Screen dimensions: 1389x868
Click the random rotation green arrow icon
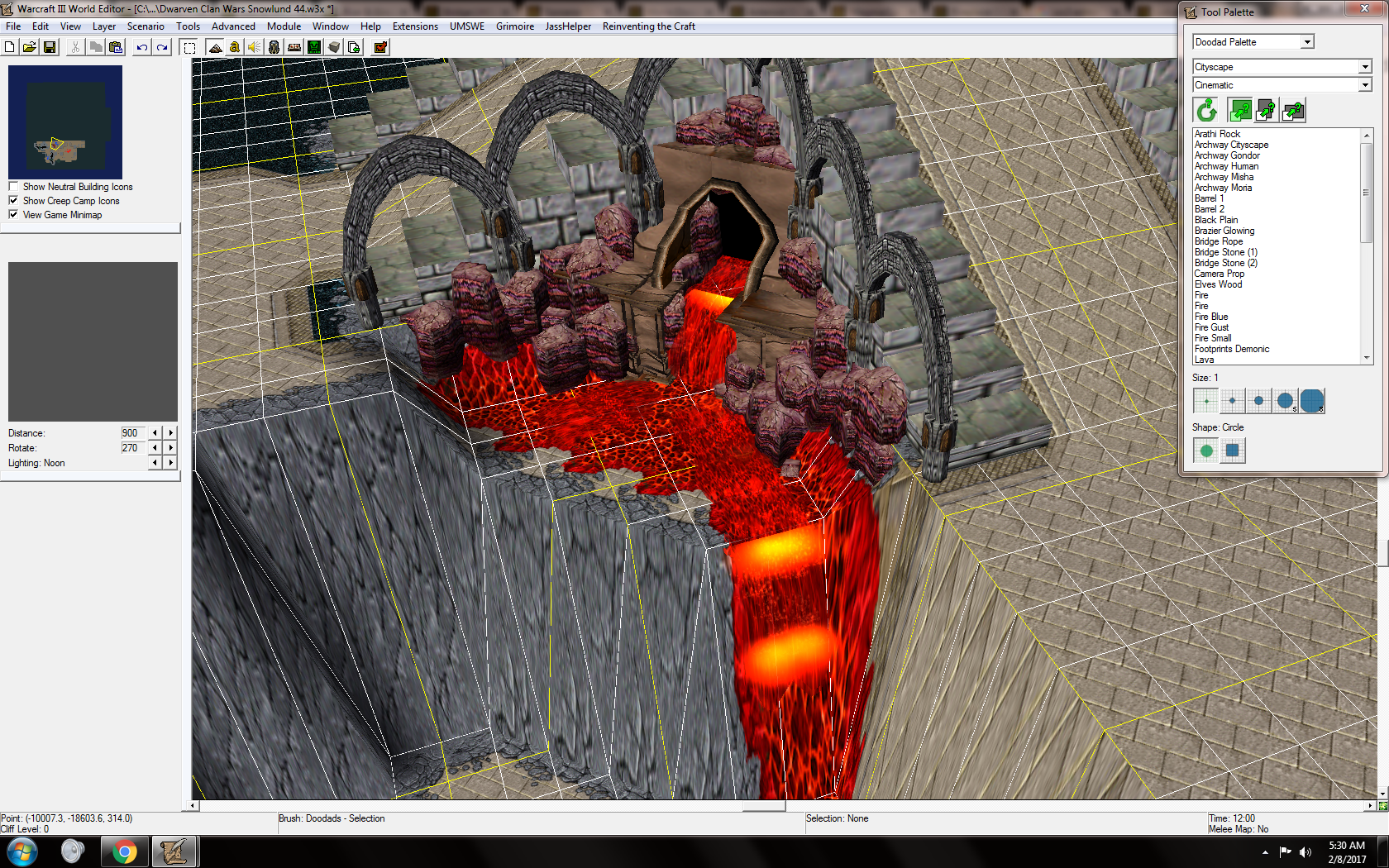tap(1206, 110)
